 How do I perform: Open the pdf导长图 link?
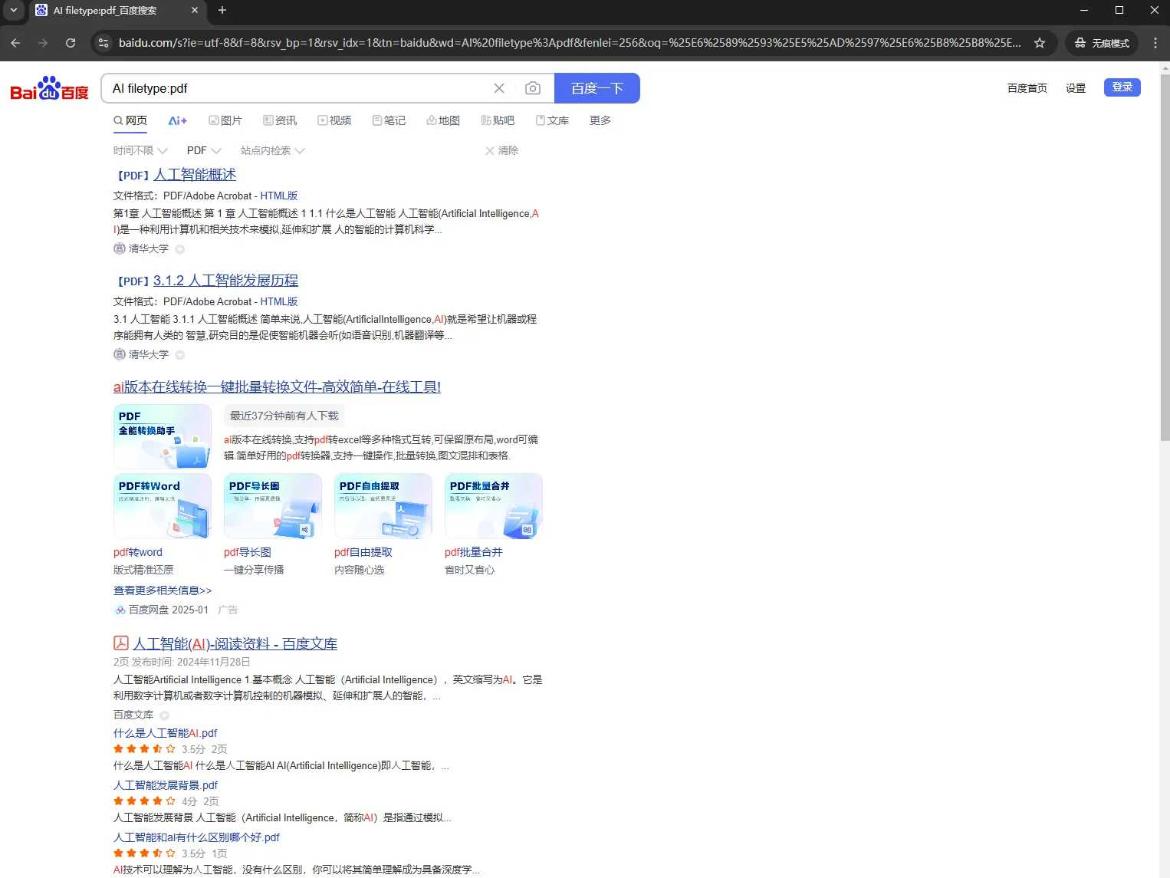tap(247, 552)
